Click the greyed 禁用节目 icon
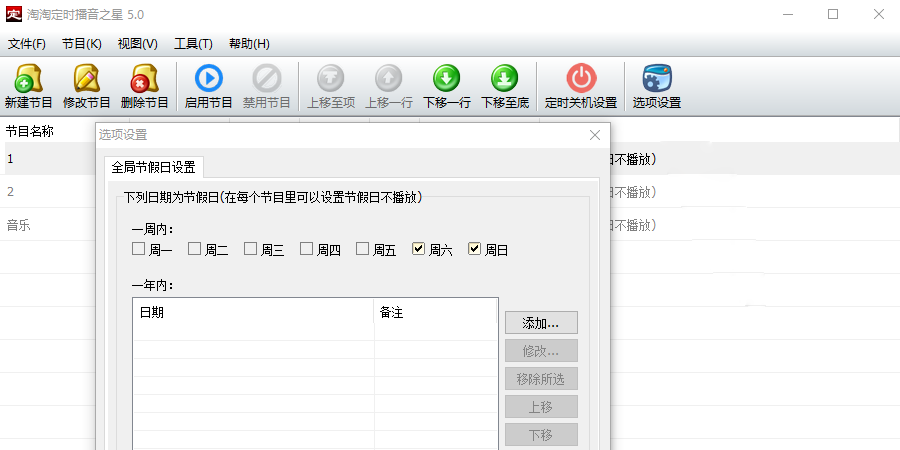The width and height of the screenshot is (900, 450). [x=266, y=78]
